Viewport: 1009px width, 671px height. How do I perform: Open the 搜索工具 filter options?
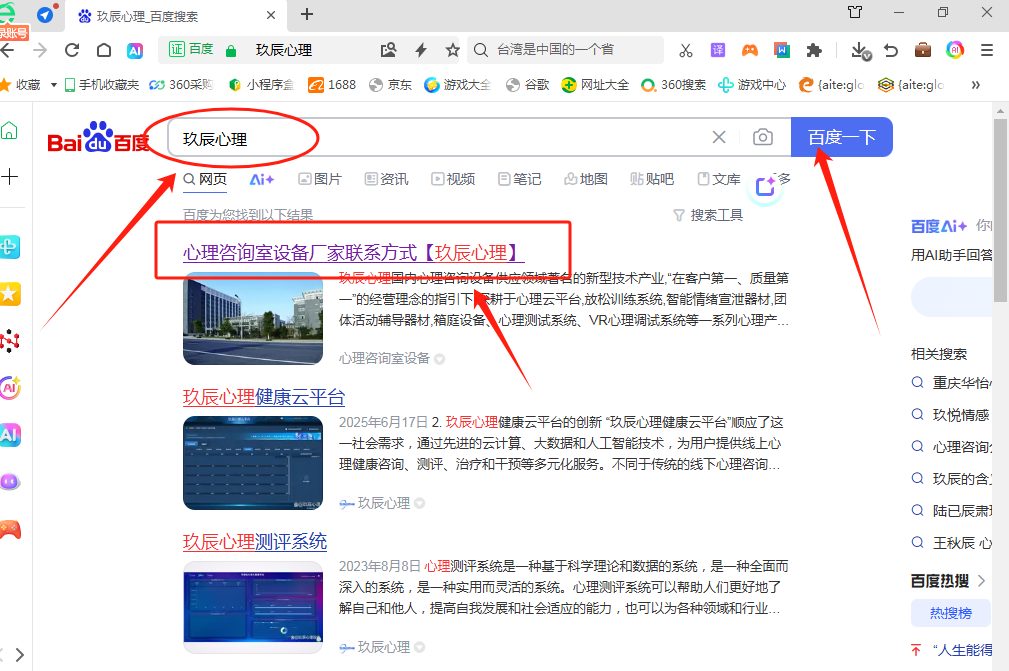coord(708,215)
